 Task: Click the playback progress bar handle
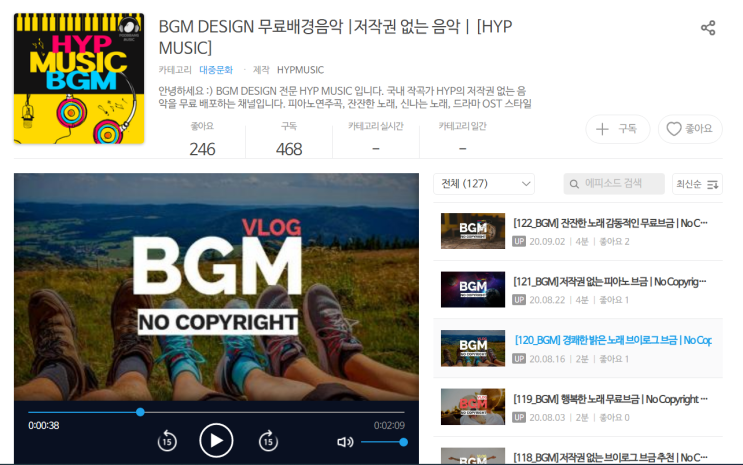click(140, 412)
